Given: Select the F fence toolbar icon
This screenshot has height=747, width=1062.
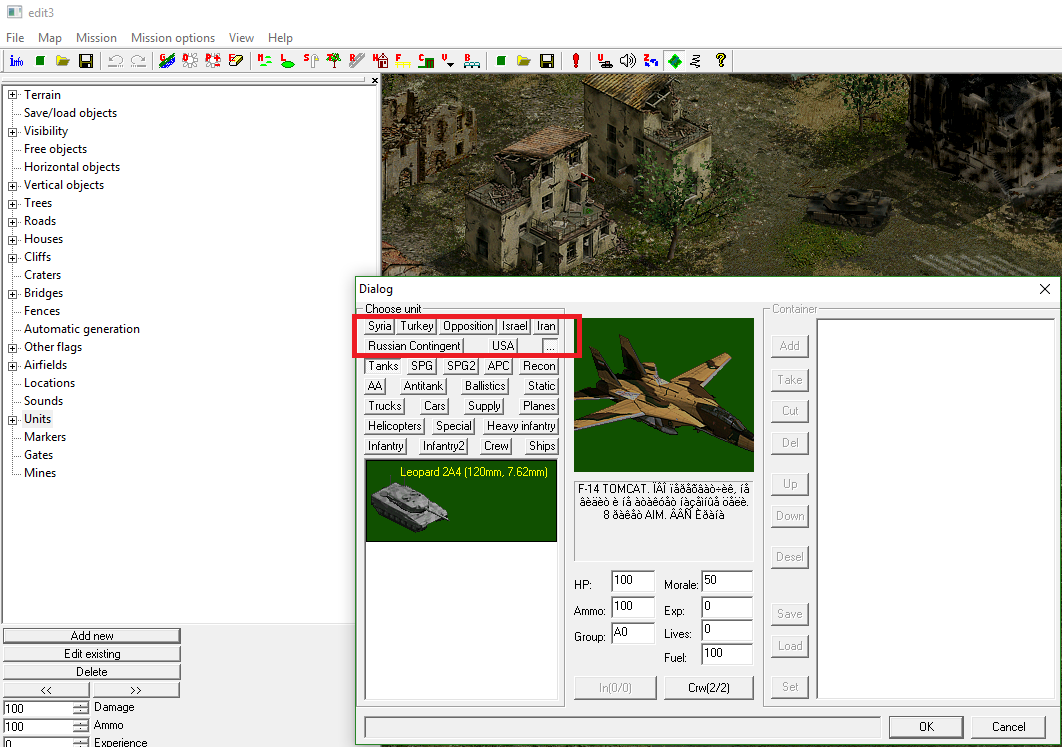Looking at the screenshot, I should [403, 61].
